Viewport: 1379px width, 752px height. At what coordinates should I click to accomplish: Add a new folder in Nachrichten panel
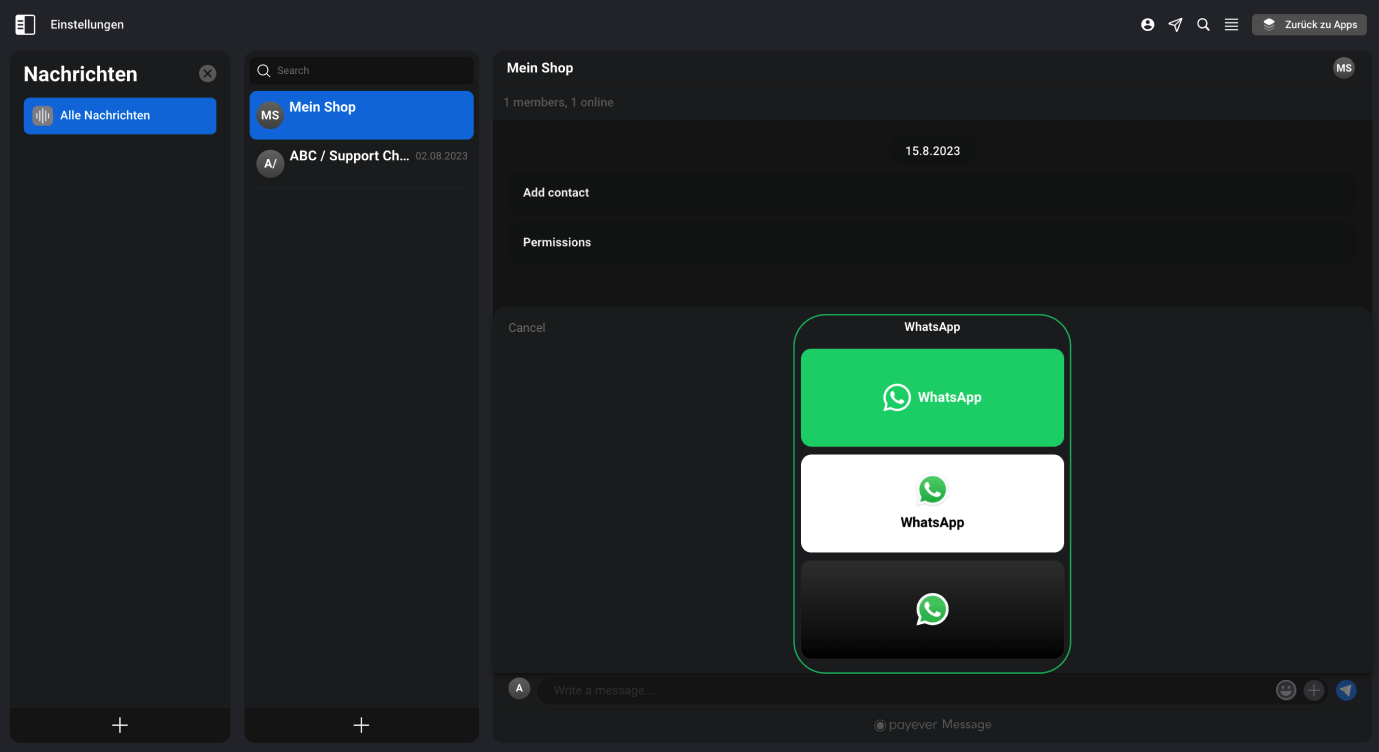(x=120, y=725)
